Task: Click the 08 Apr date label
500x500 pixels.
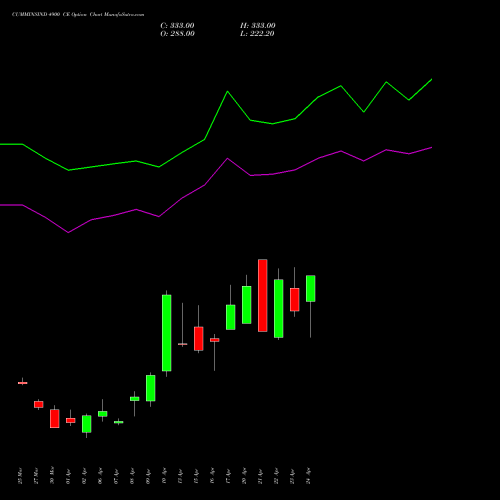Action: click(132, 476)
